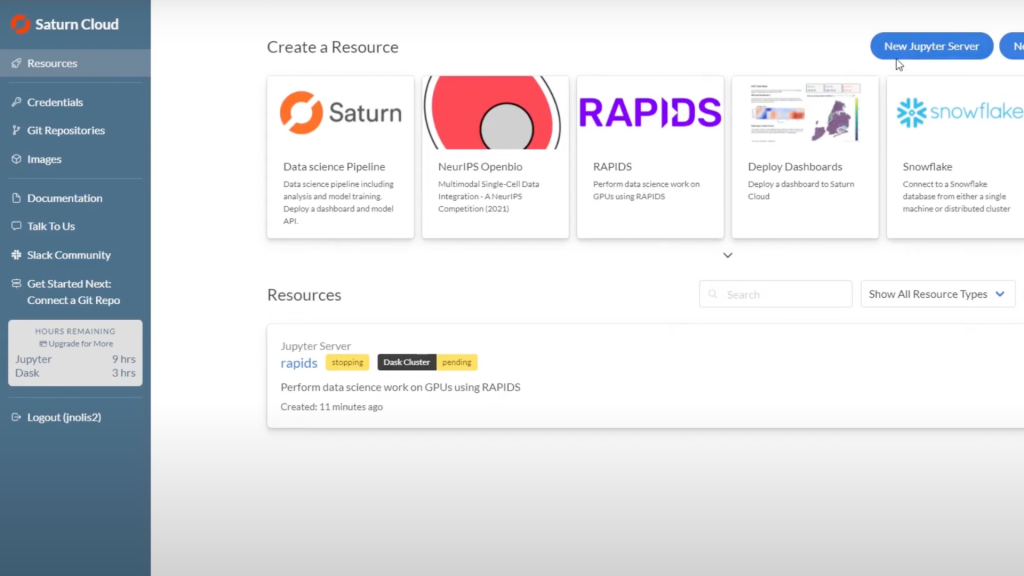Click the Saturn Cloud logo icon
Image resolution: width=1024 pixels, height=576 pixels.
click(x=20, y=24)
